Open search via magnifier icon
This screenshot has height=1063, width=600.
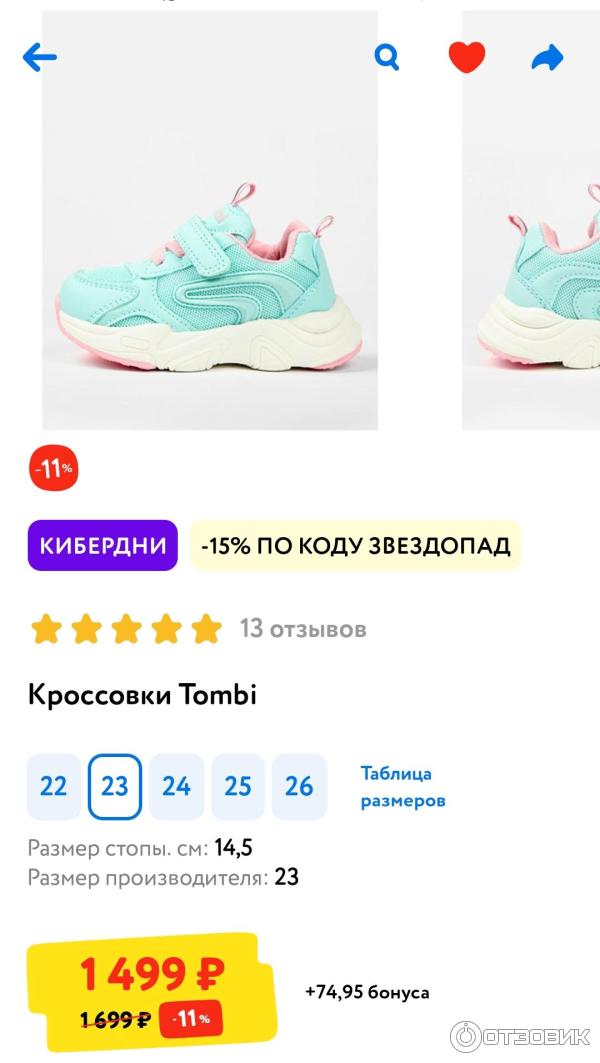tap(387, 57)
